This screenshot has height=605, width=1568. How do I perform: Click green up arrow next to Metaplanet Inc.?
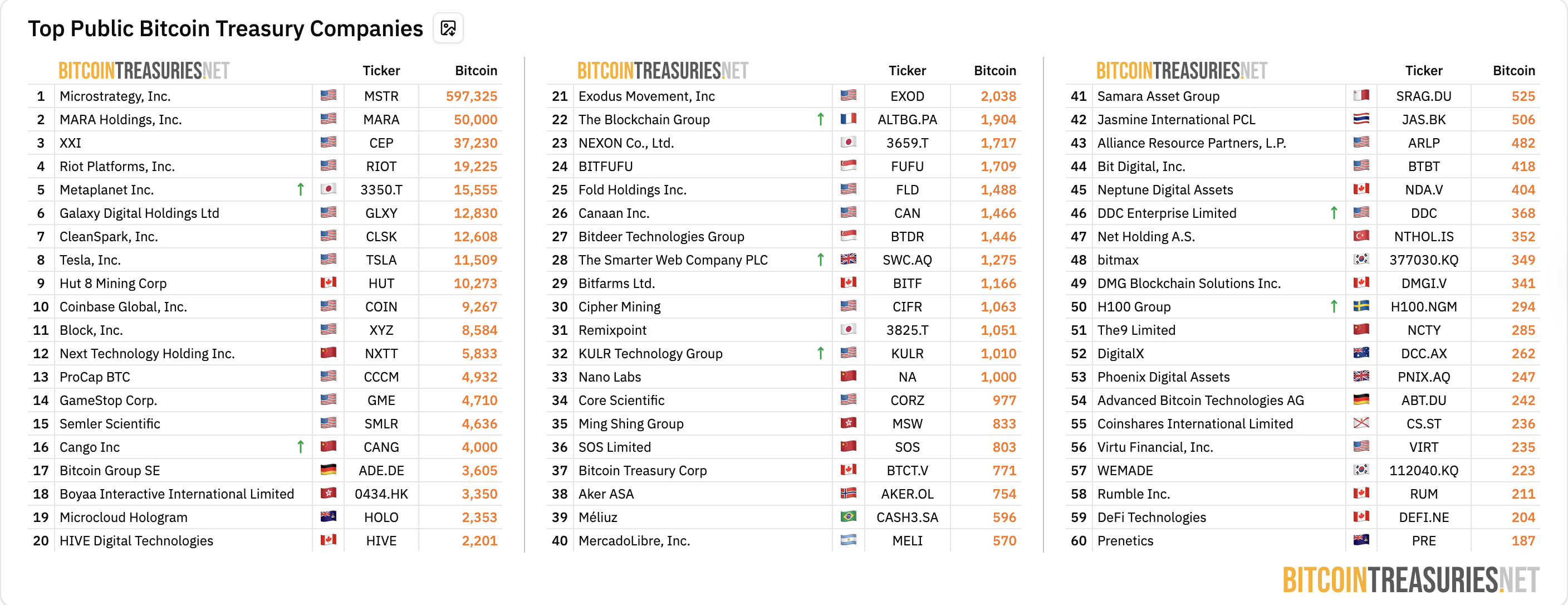click(300, 189)
